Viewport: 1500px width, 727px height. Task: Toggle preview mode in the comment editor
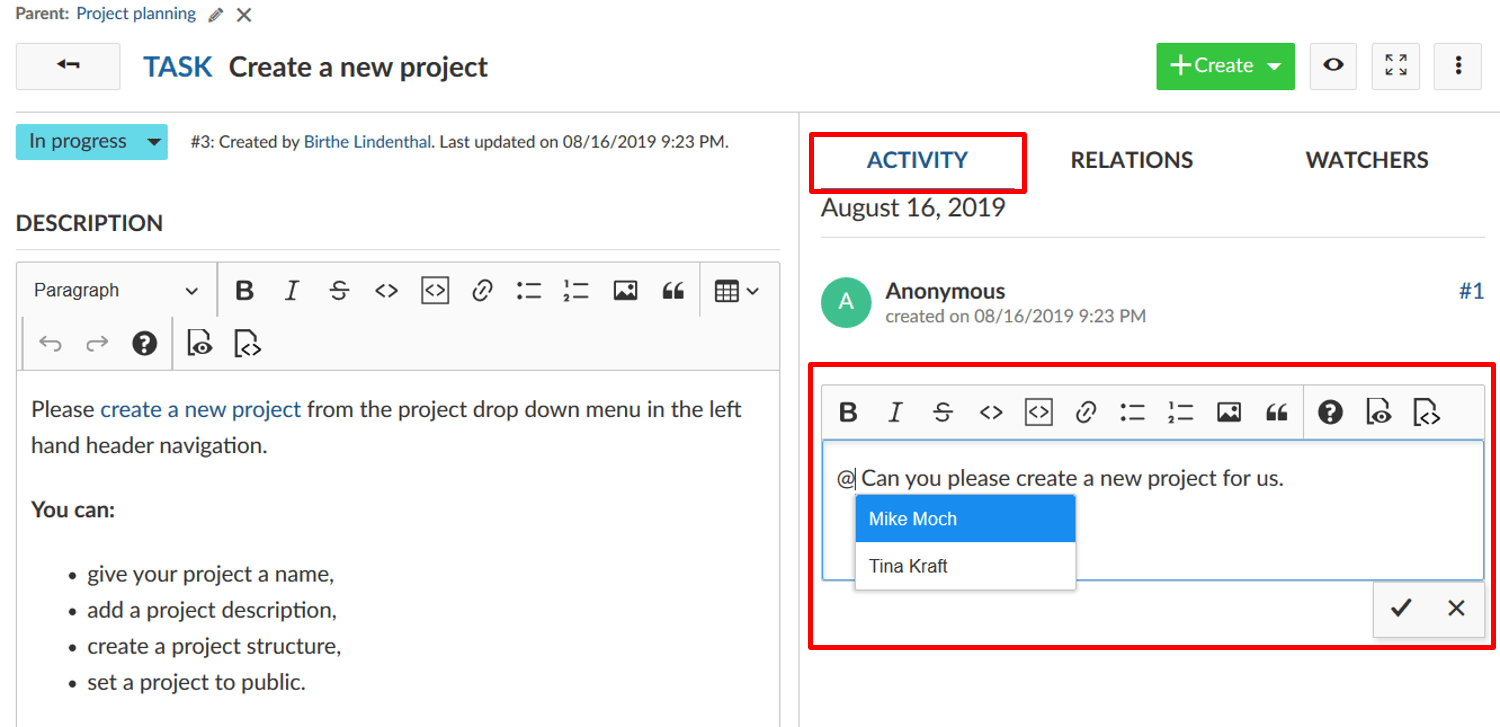coord(1379,412)
